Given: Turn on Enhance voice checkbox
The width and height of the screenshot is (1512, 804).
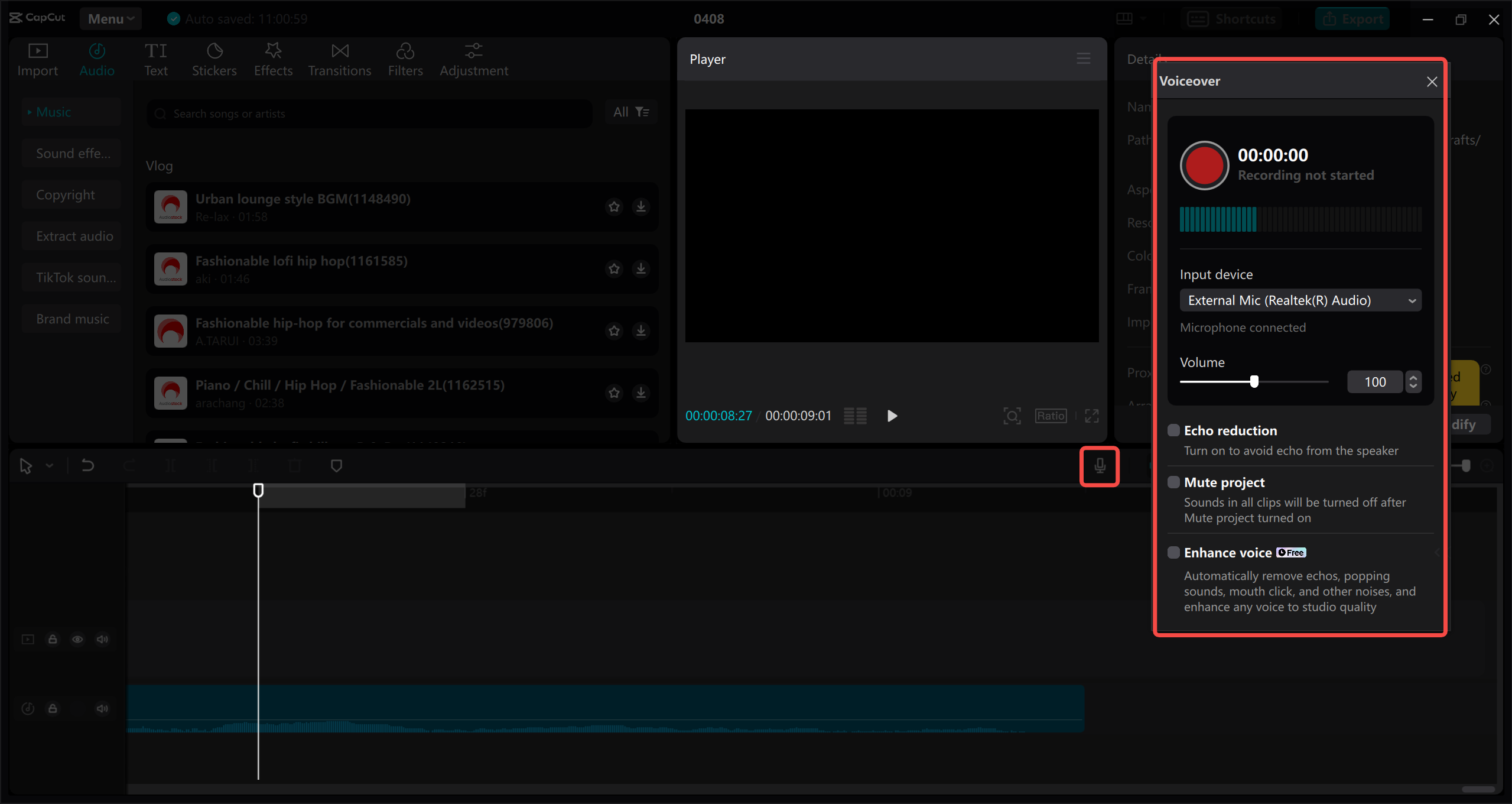Looking at the screenshot, I should pos(1173,553).
